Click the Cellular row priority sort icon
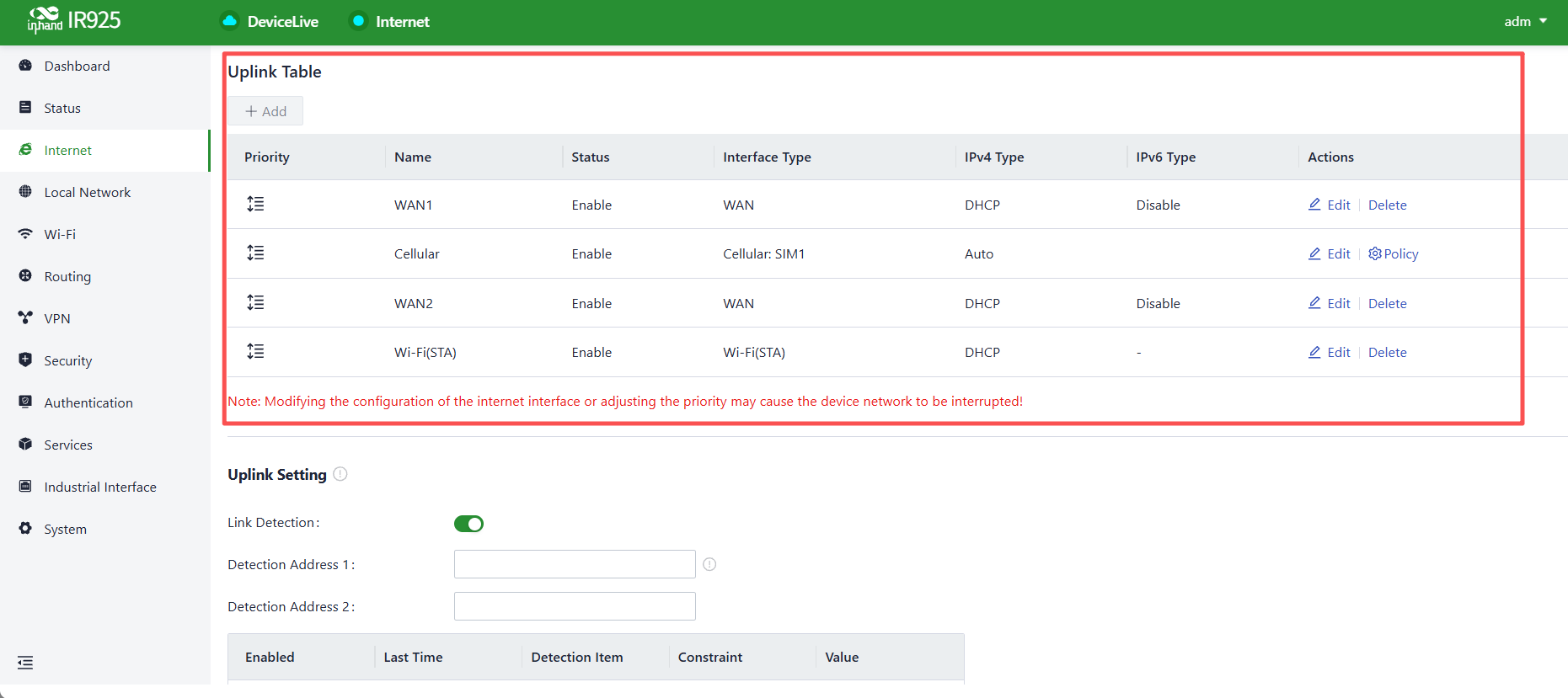 tap(255, 253)
